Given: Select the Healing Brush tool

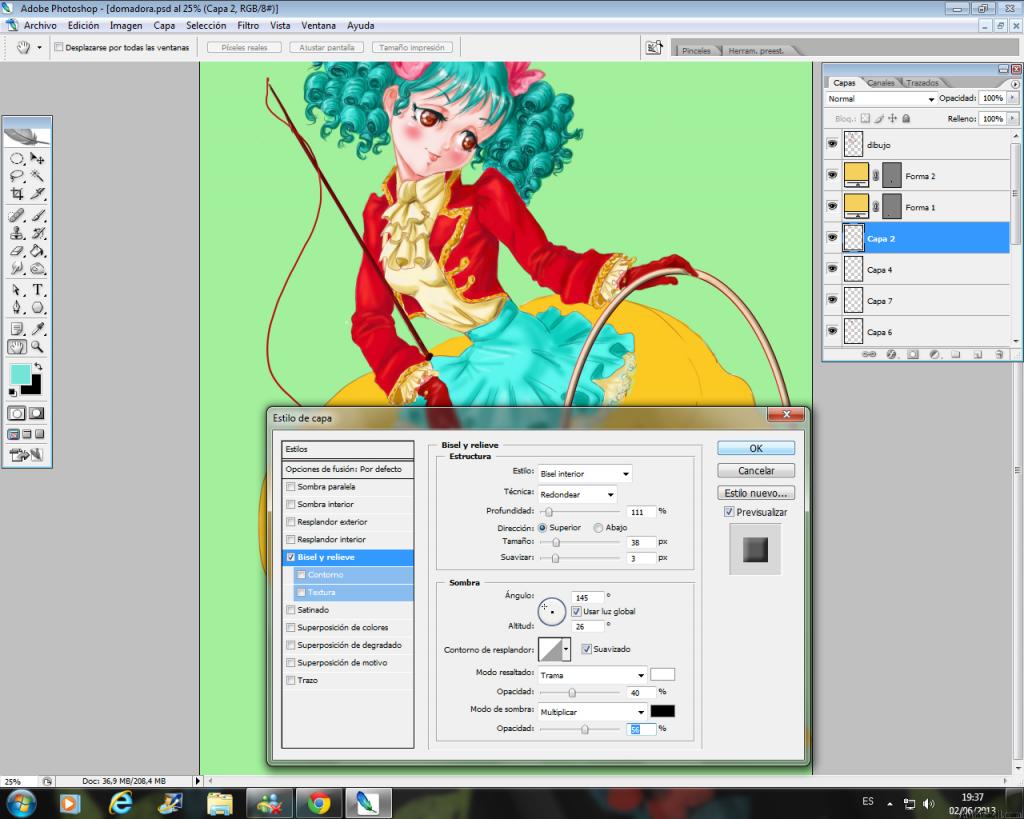Looking at the screenshot, I should [x=17, y=216].
